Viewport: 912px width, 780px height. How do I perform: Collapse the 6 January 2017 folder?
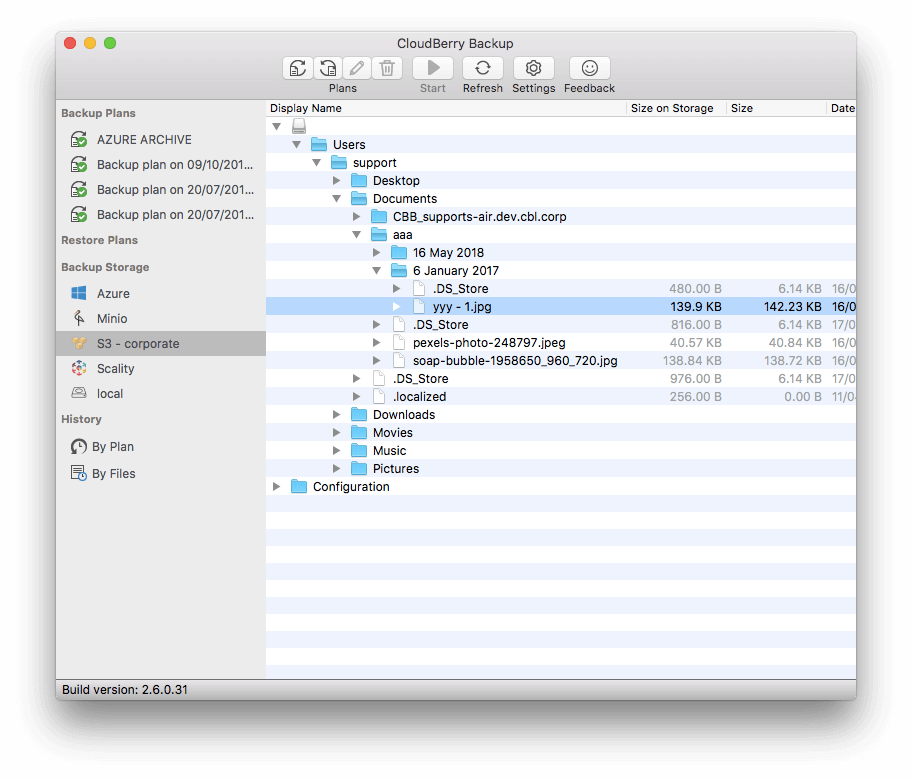click(377, 270)
